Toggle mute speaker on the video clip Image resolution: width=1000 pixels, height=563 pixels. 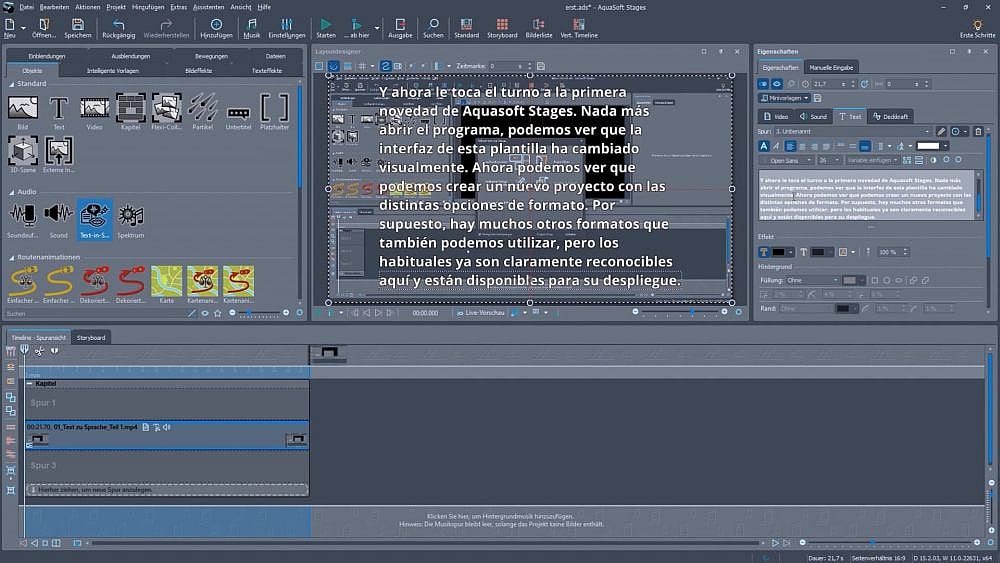coord(165,427)
